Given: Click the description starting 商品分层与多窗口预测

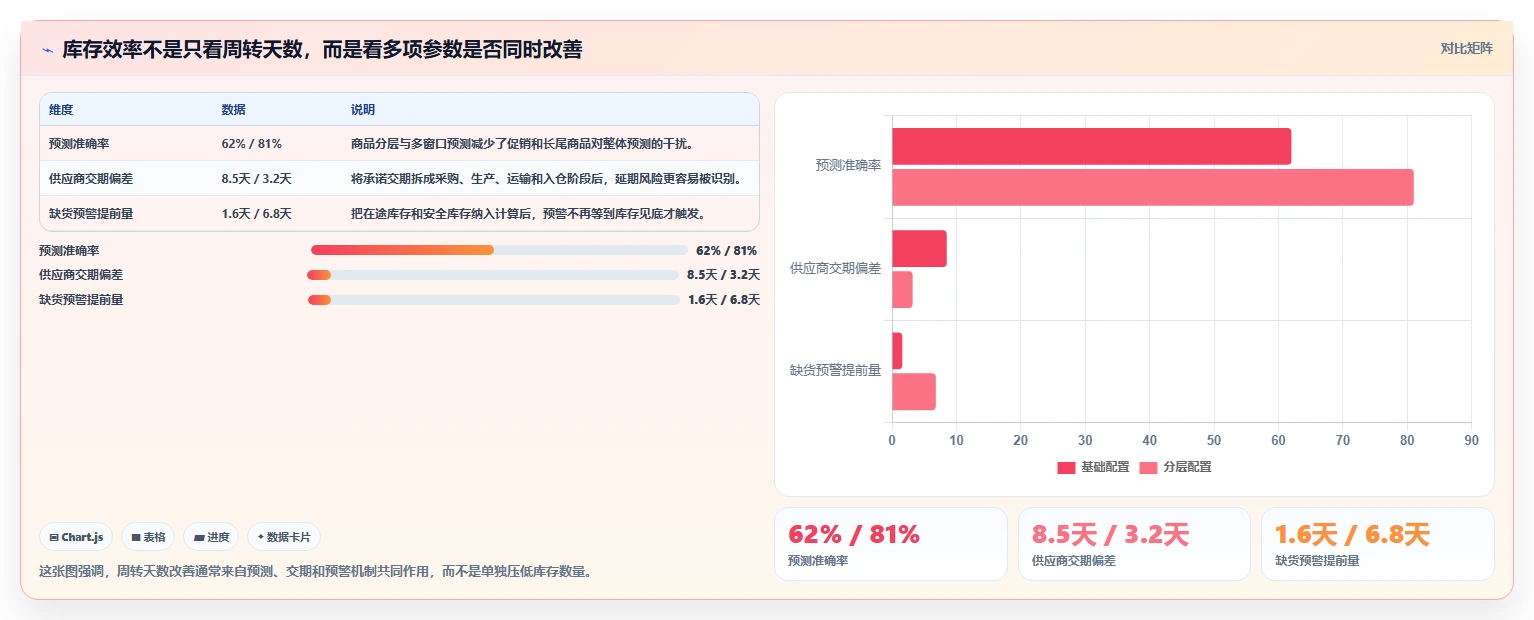Looking at the screenshot, I should pyautogui.click(x=522, y=144).
